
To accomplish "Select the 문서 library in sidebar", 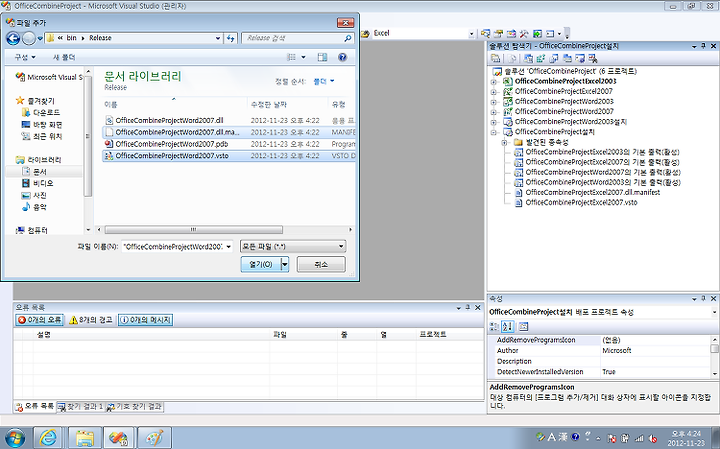I will [40, 172].
